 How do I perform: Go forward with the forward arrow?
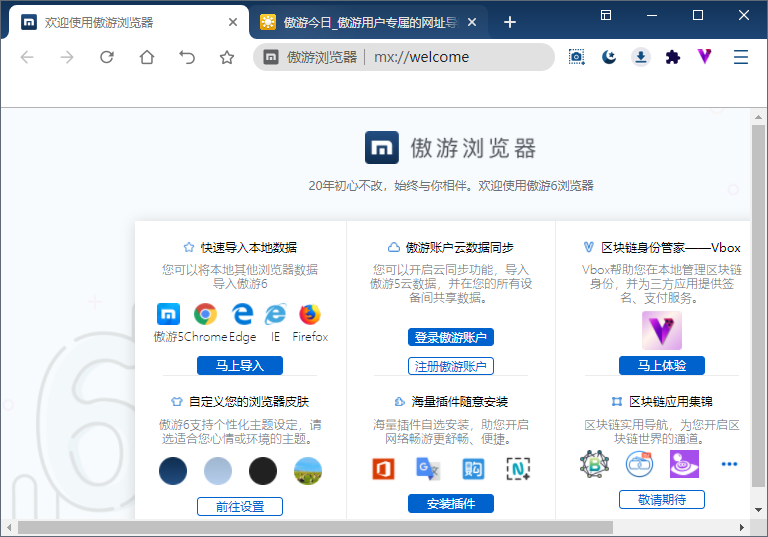tap(67, 57)
